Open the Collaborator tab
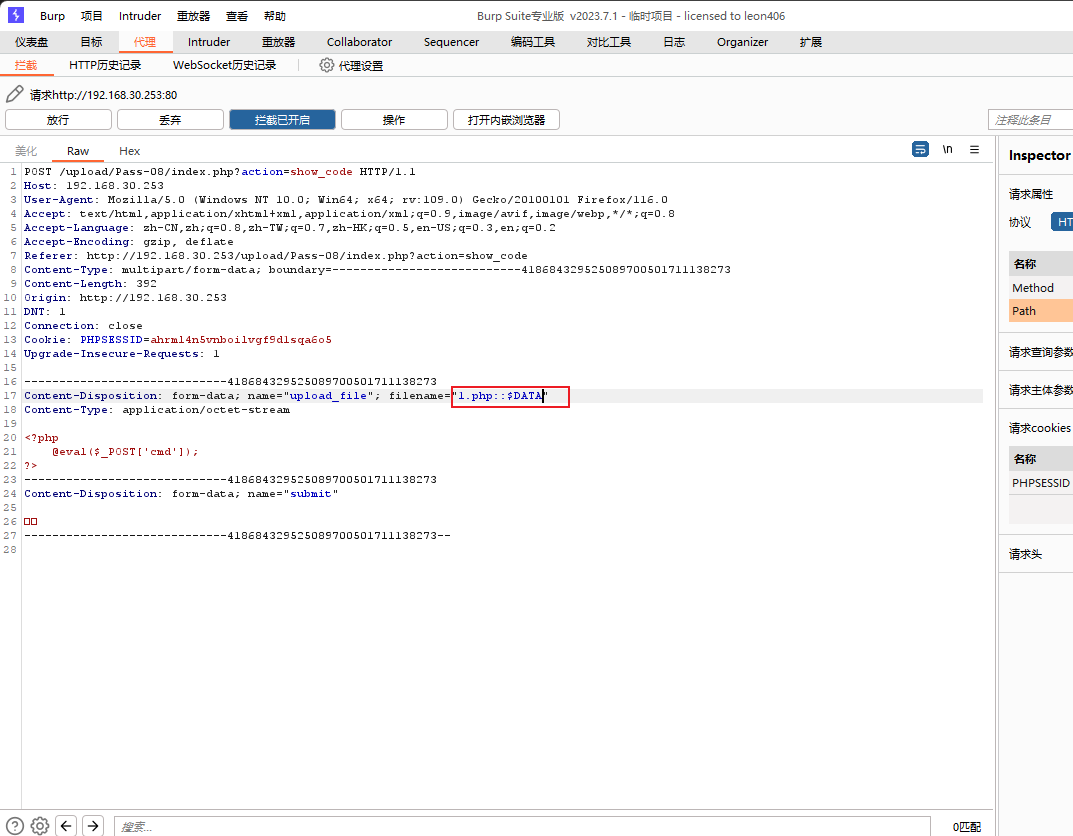The width and height of the screenshot is (1073, 836). (x=359, y=42)
